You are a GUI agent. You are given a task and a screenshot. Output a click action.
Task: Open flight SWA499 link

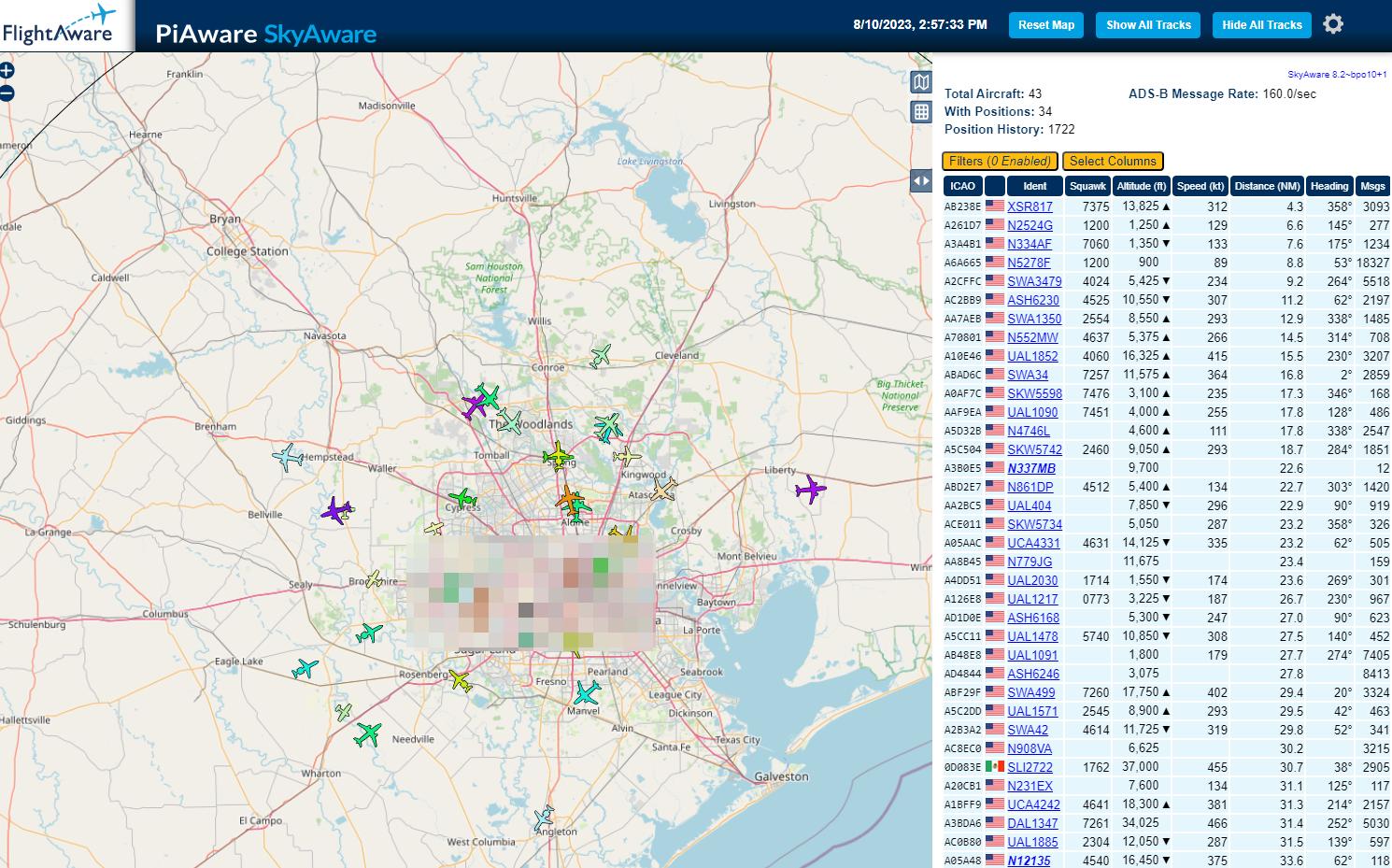1030,692
